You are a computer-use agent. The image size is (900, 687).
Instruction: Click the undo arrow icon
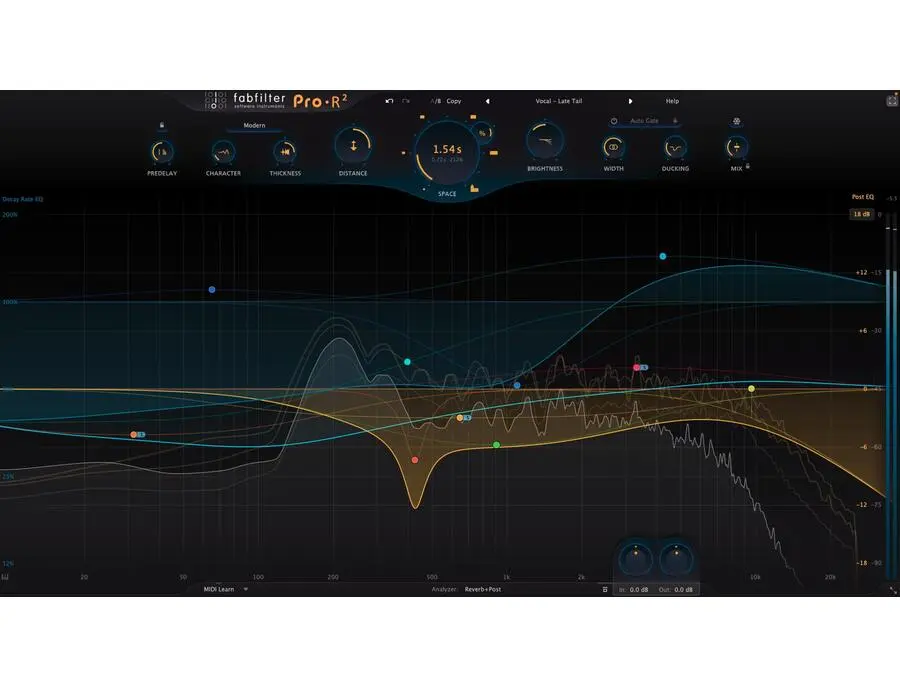click(x=389, y=101)
